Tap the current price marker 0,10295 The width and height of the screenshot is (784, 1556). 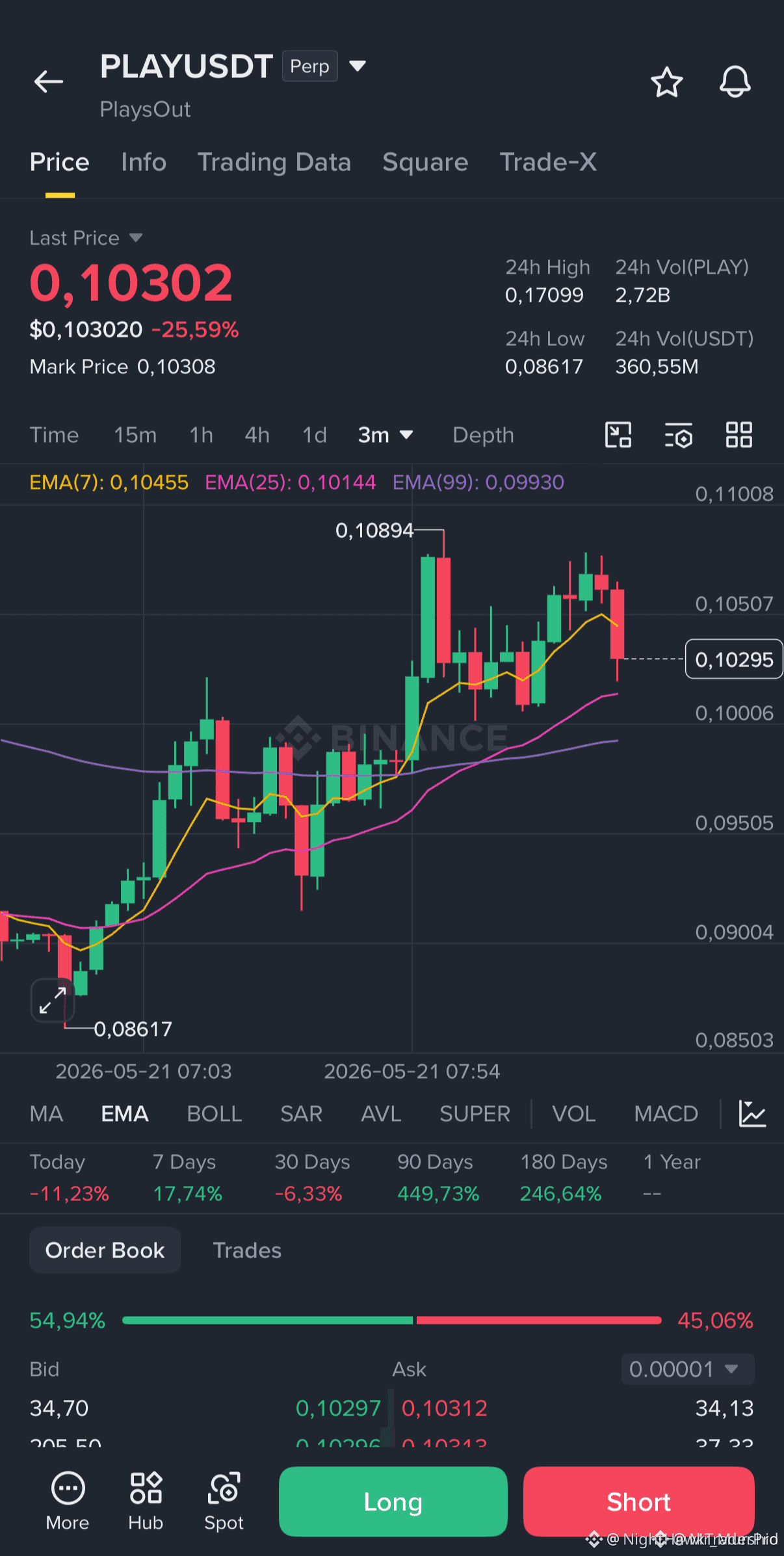point(734,659)
